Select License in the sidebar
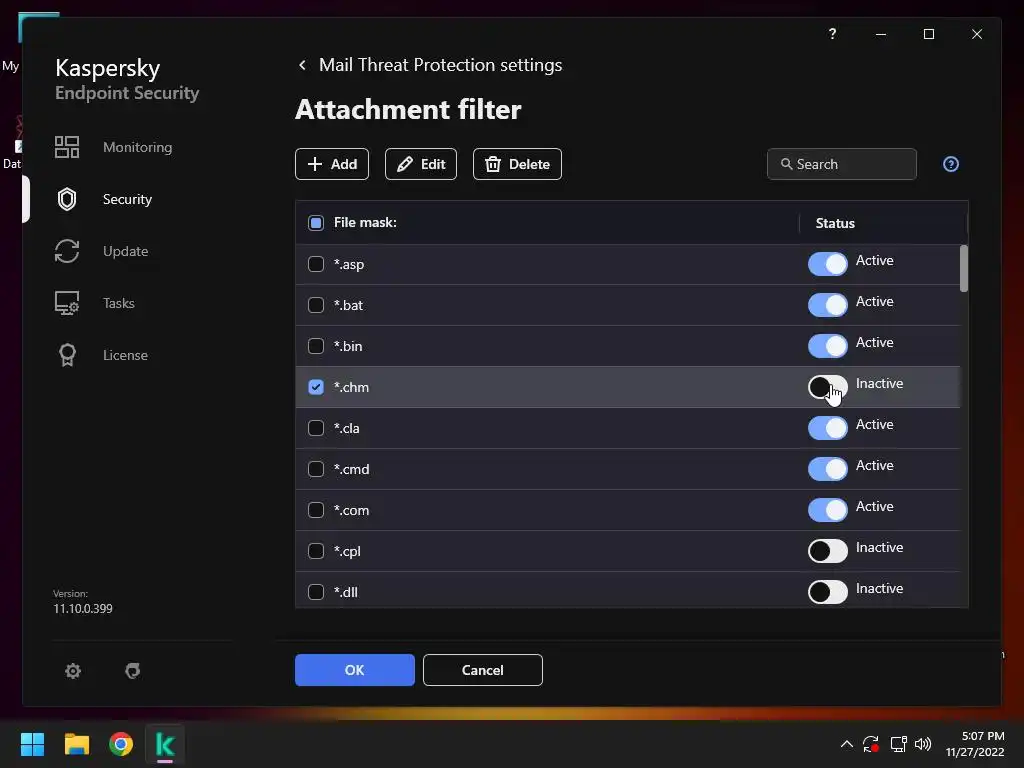The image size is (1024, 768). pyautogui.click(x=125, y=355)
